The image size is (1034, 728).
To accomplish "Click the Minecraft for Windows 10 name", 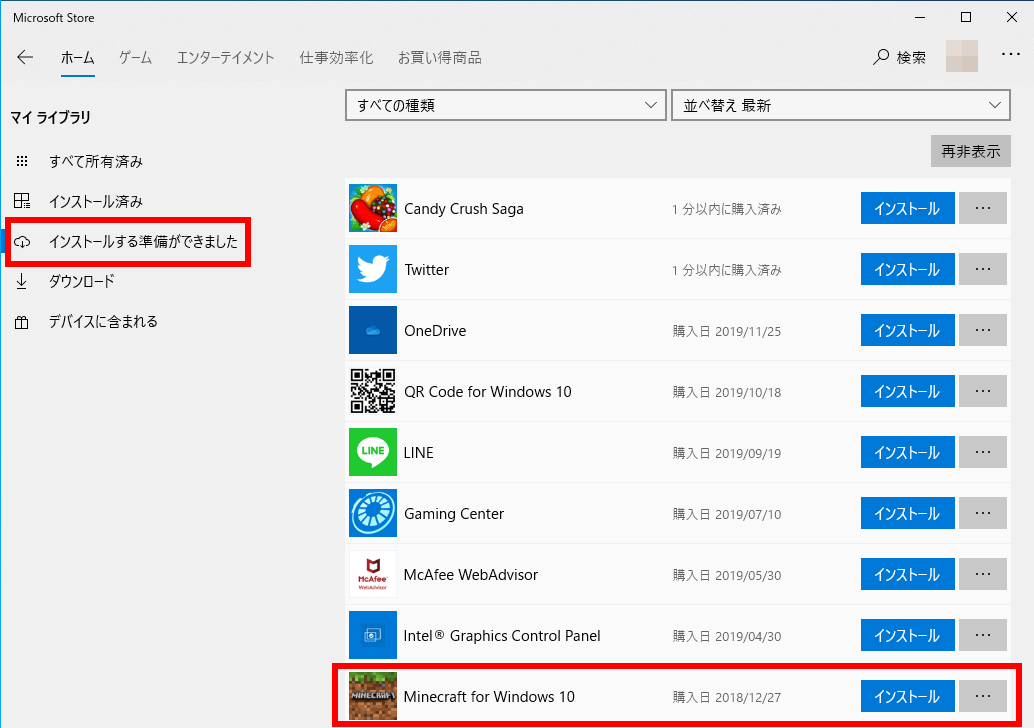I will 489,697.
